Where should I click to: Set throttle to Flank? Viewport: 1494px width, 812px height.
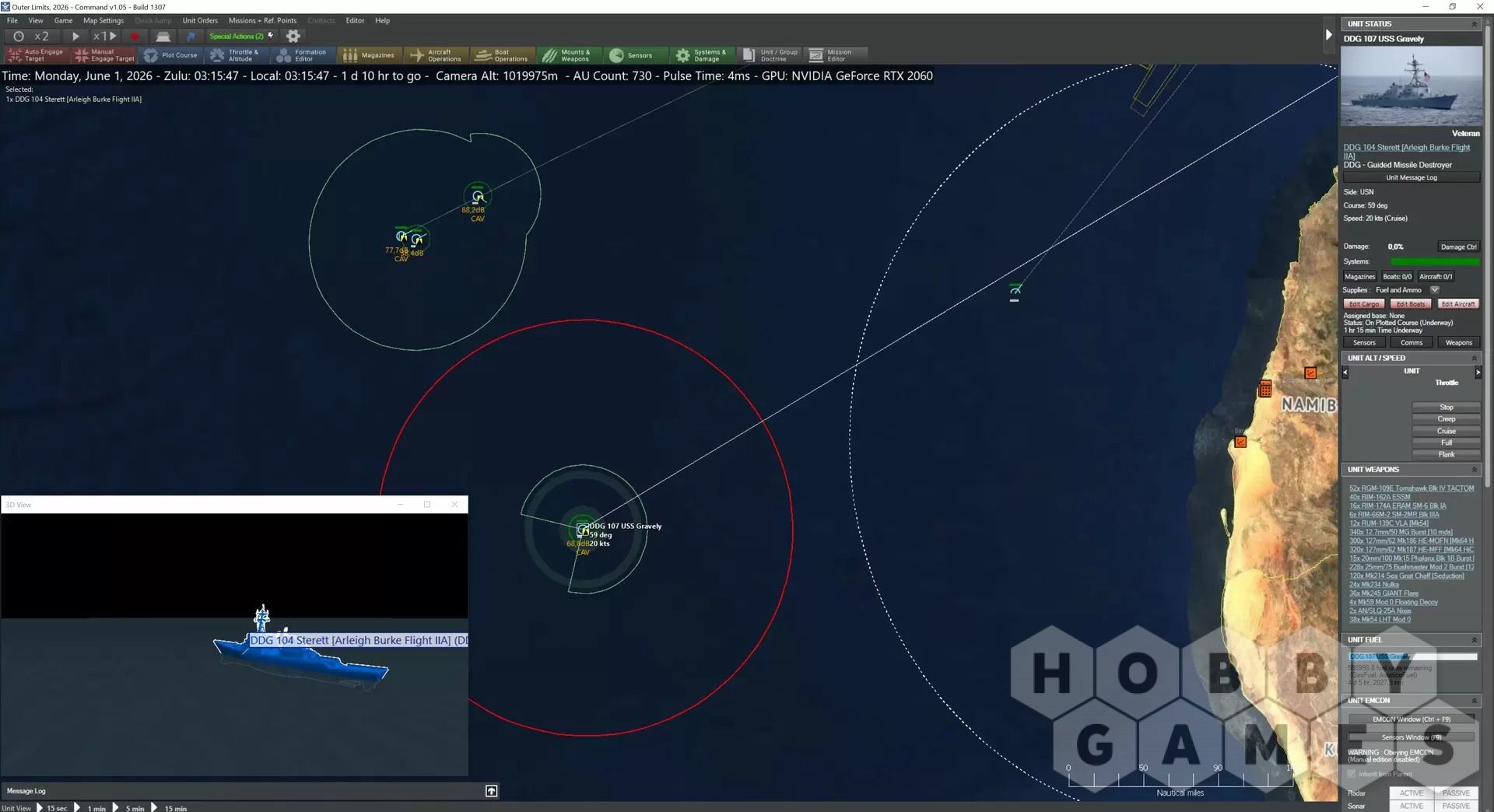1446,454
